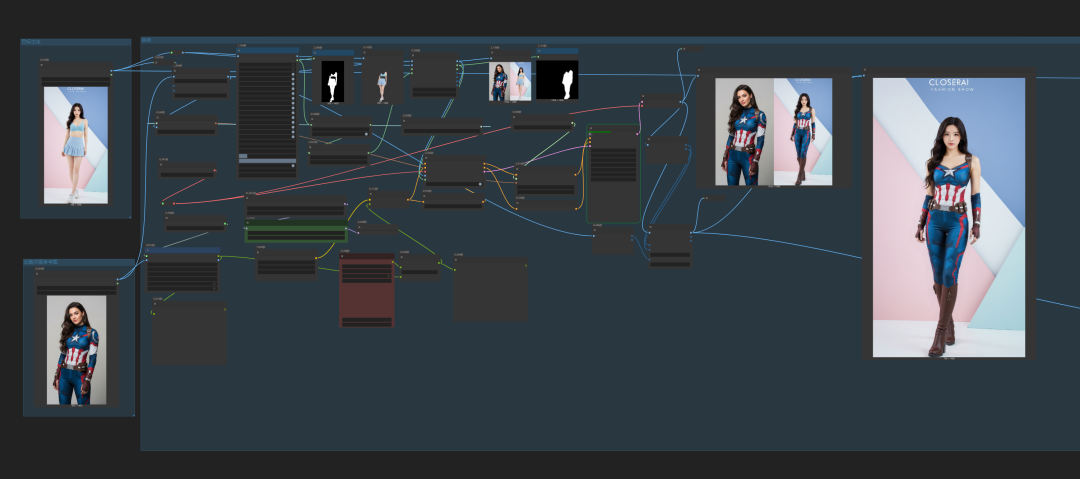This screenshot has width=1080, height=479.
Task: Click the cutout girl preview on dark background
Action: click(382, 81)
